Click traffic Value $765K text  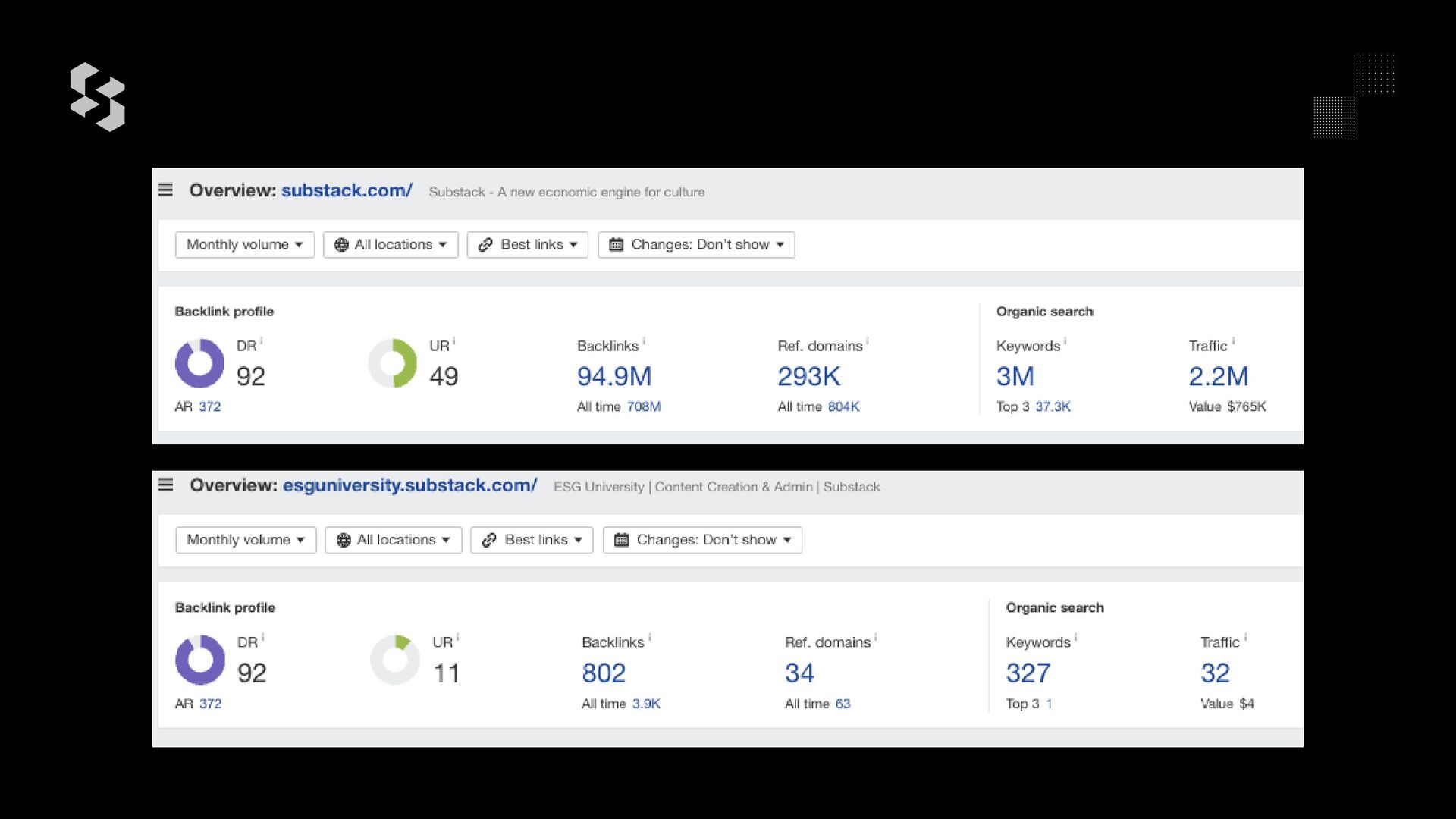(1228, 406)
